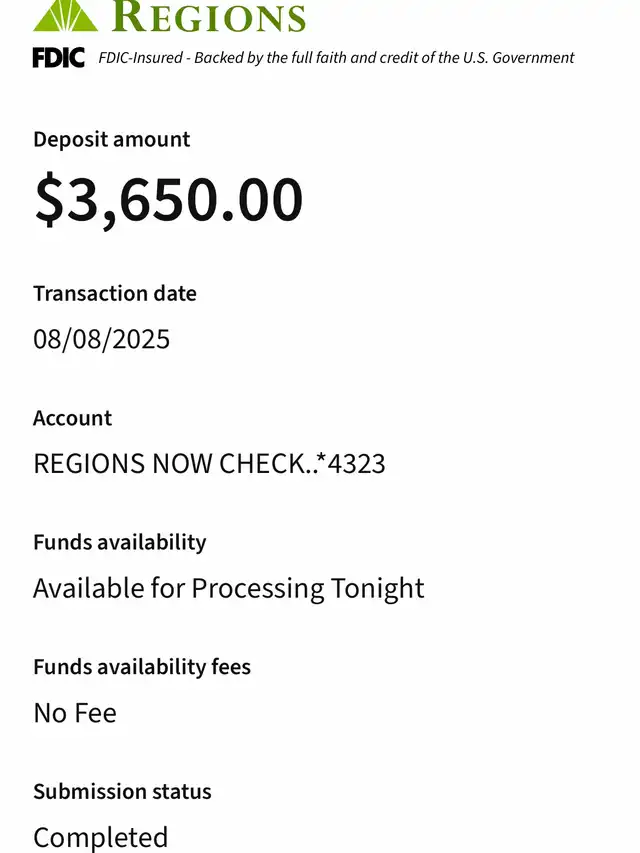The image size is (640, 853).
Task: Tap the U.S. Government text in disclaimer
Action: (x=518, y=58)
